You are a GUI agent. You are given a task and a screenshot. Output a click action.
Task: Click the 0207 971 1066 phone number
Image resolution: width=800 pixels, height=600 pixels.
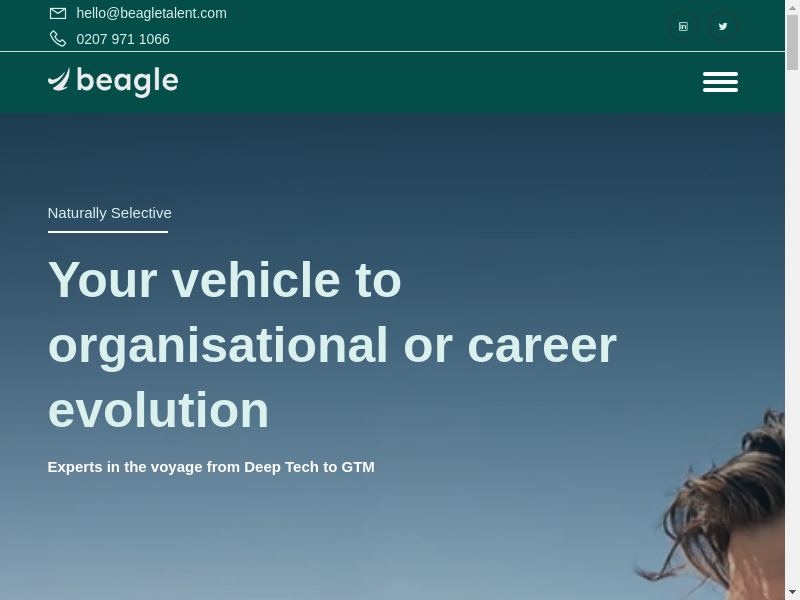click(x=123, y=39)
